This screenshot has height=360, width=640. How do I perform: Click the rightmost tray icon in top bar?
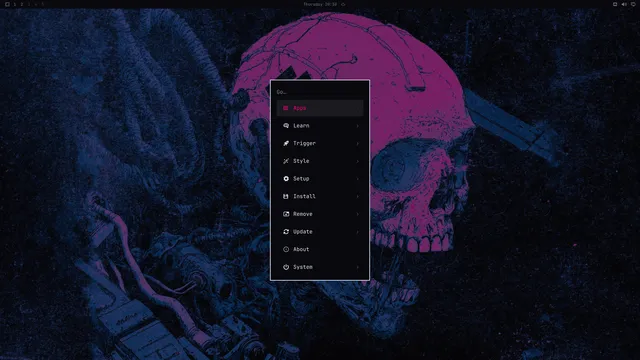[633, 4]
